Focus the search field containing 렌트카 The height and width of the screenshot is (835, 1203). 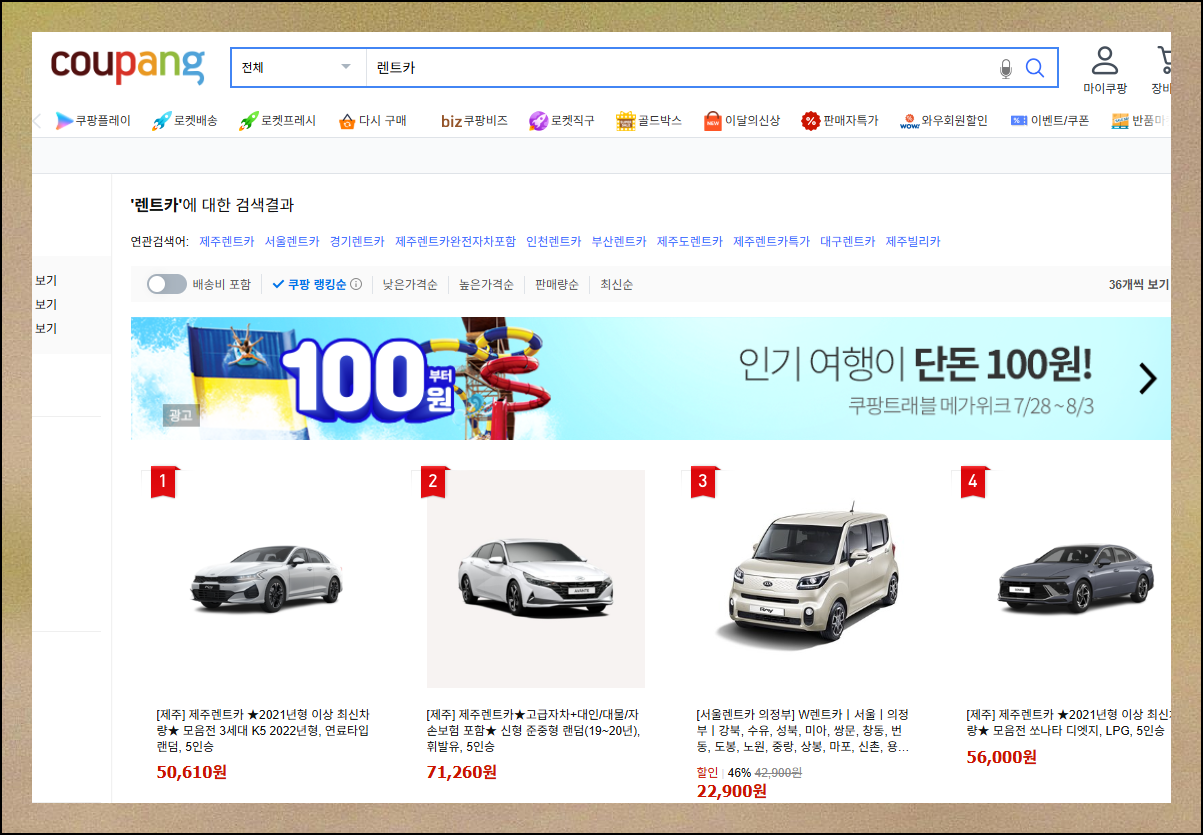tap(680, 68)
